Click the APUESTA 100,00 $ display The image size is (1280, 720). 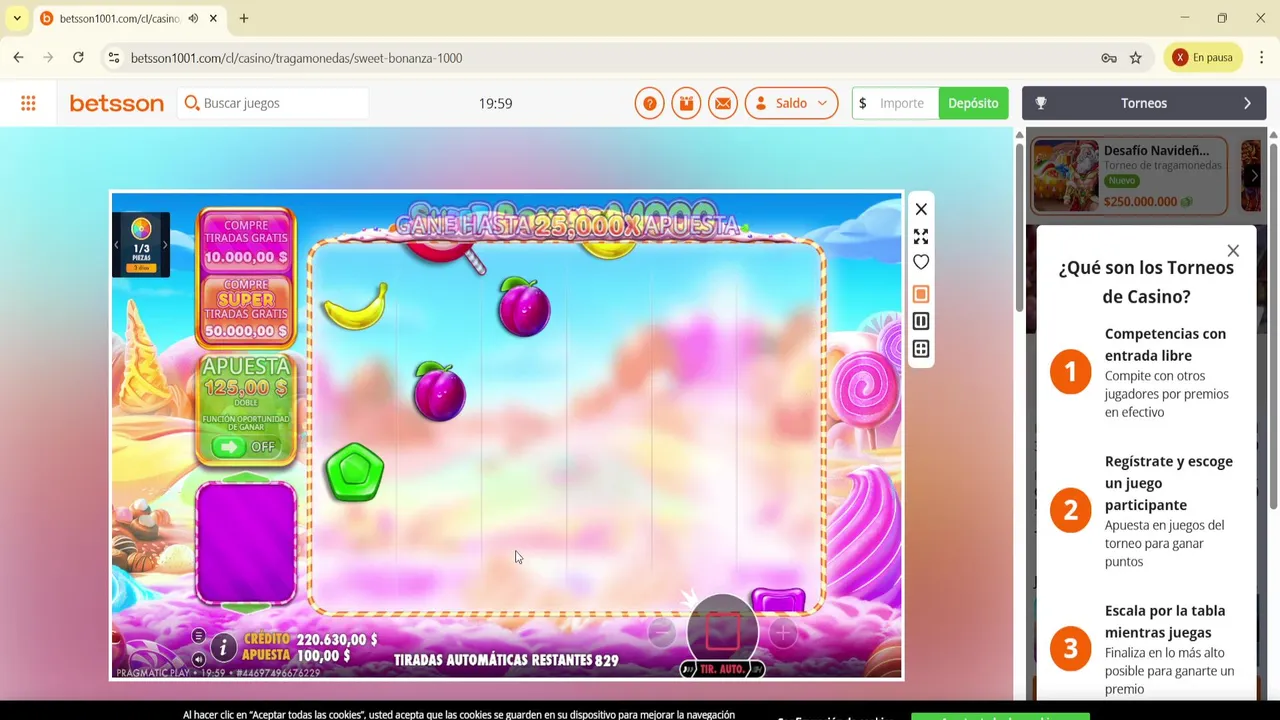[296, 656]
